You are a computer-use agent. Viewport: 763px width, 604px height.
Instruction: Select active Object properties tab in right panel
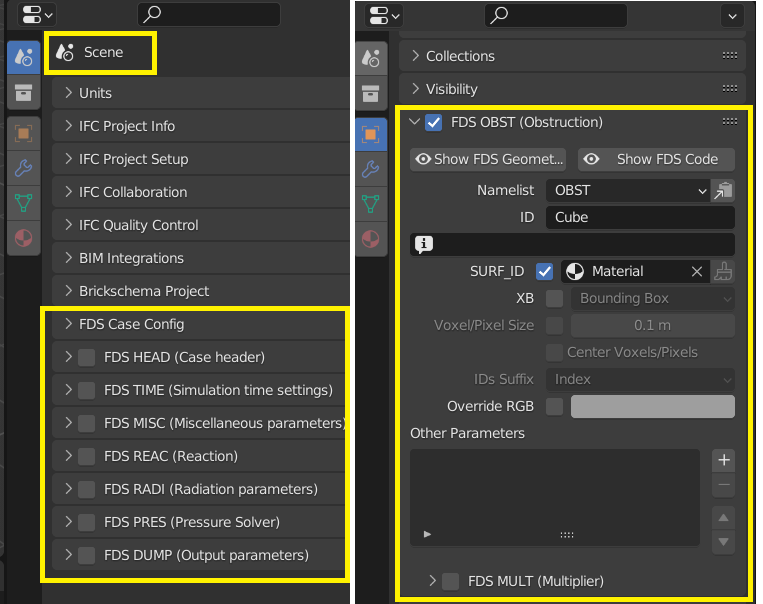click(x=371, y=134)
